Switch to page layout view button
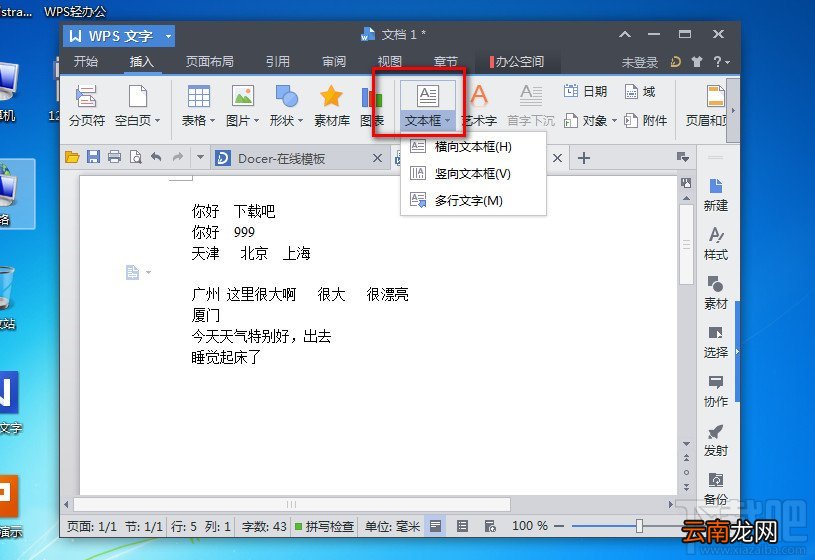The width and height of the screenshot is (815, 560). point(436,526)
